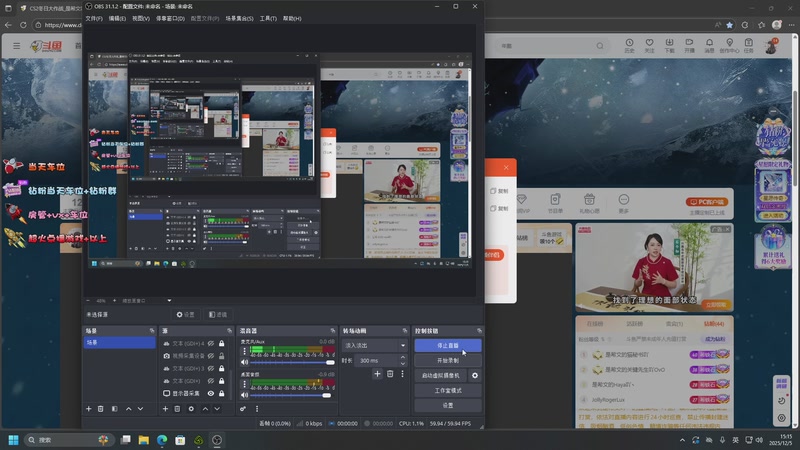Unlock the 文本 (GDI+) 4 source
The width and height of the screenshot is (800, 450).
coord(221,343)
